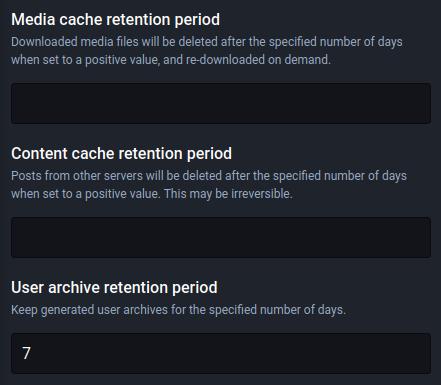This screenshot has height=385, width=441.
Task: Click the word "Media" in first heading
Action: point(33,20)
